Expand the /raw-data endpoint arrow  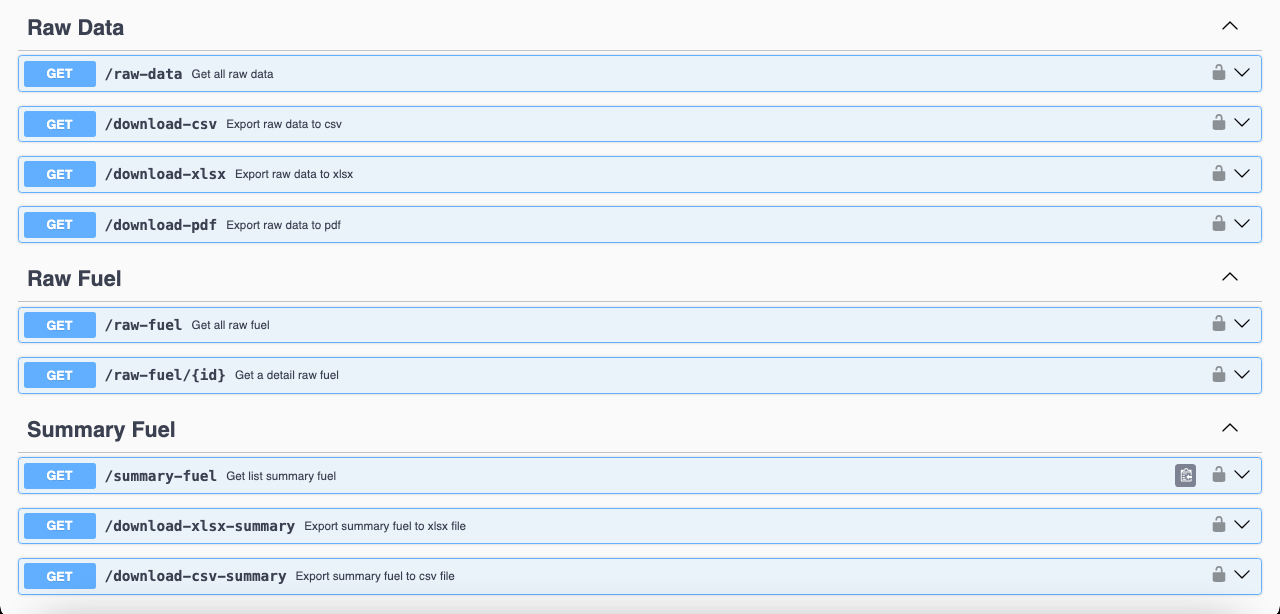tap(1242, 72)
